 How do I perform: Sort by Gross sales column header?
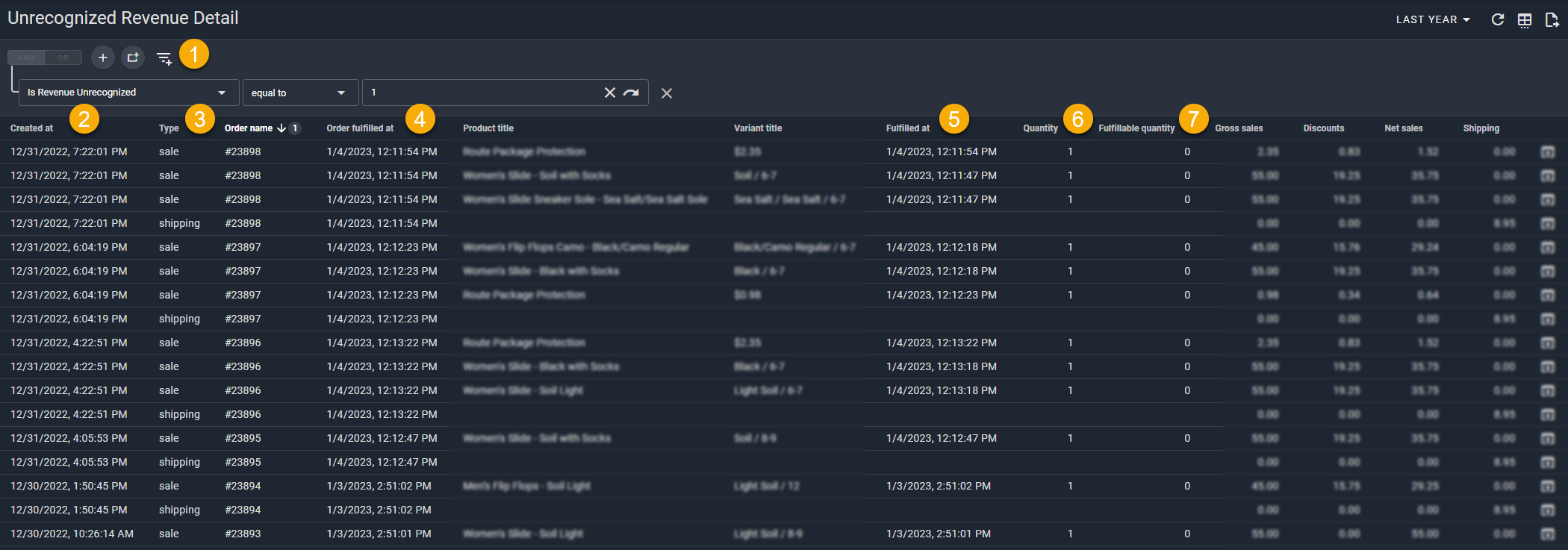(1239, 128)
